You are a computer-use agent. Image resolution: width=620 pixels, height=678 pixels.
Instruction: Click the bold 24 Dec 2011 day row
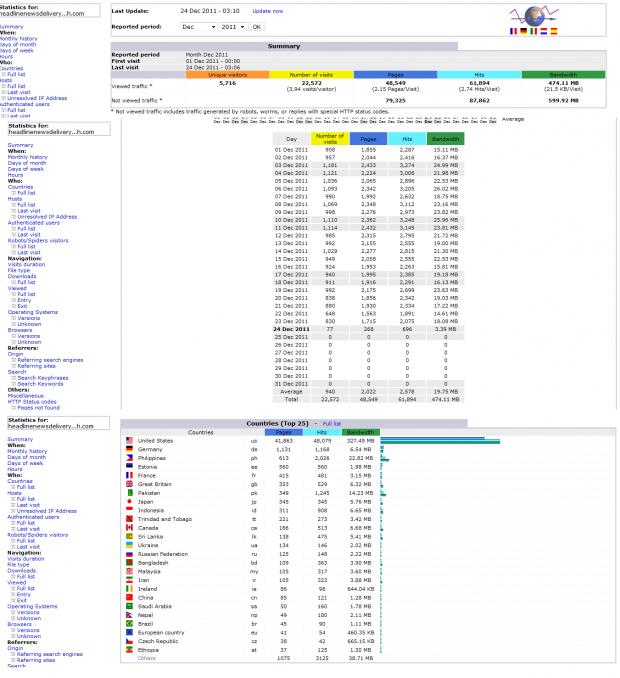[368, 329]
